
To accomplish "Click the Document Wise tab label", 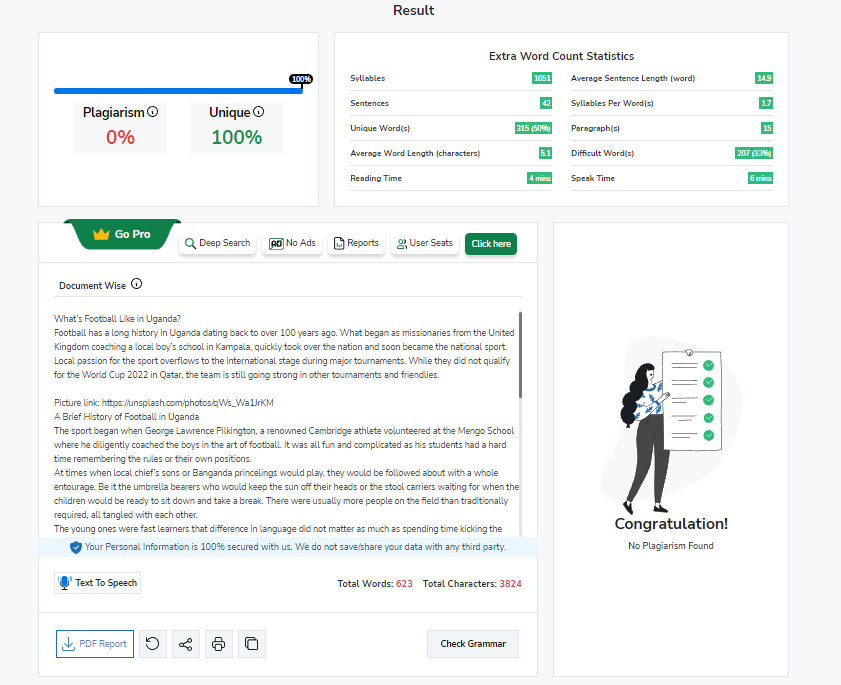I will (x=92, y=285).
